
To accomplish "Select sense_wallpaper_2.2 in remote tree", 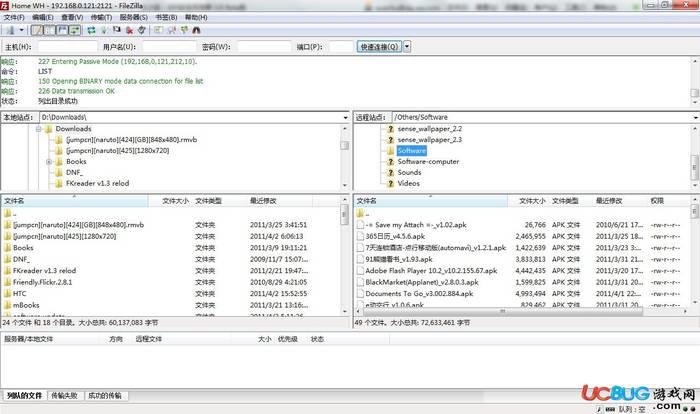I will click(x=429, y=129).
